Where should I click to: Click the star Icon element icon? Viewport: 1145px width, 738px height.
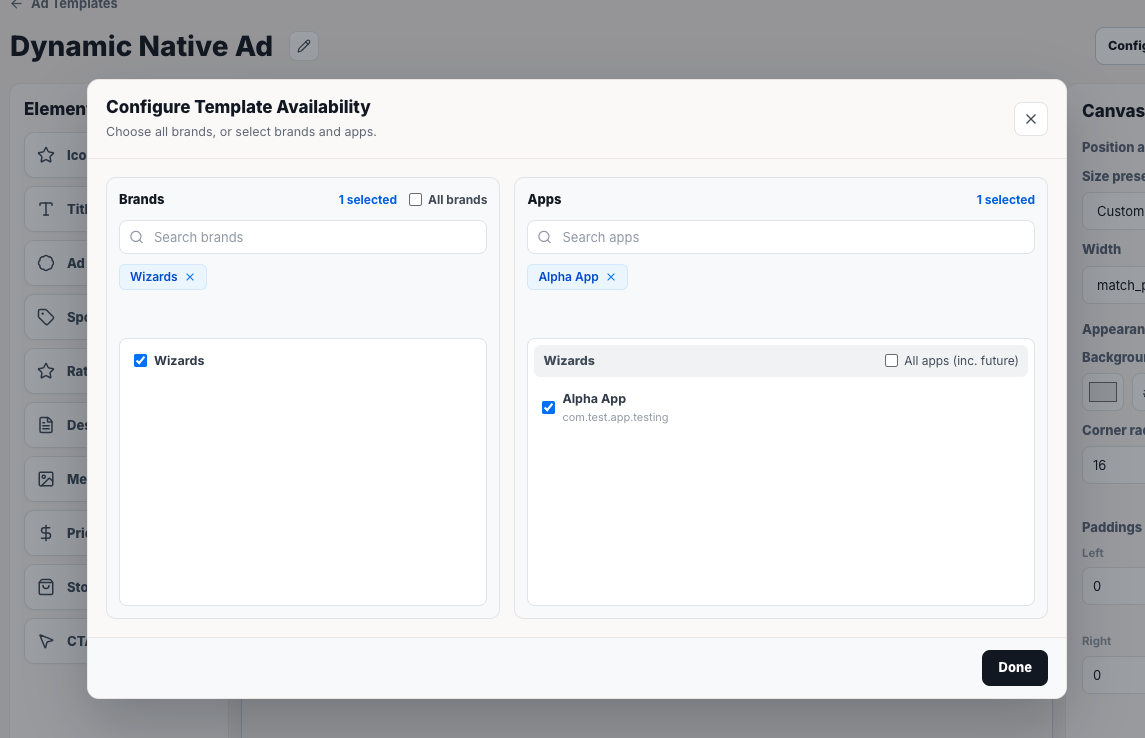[x=46, y=155]
